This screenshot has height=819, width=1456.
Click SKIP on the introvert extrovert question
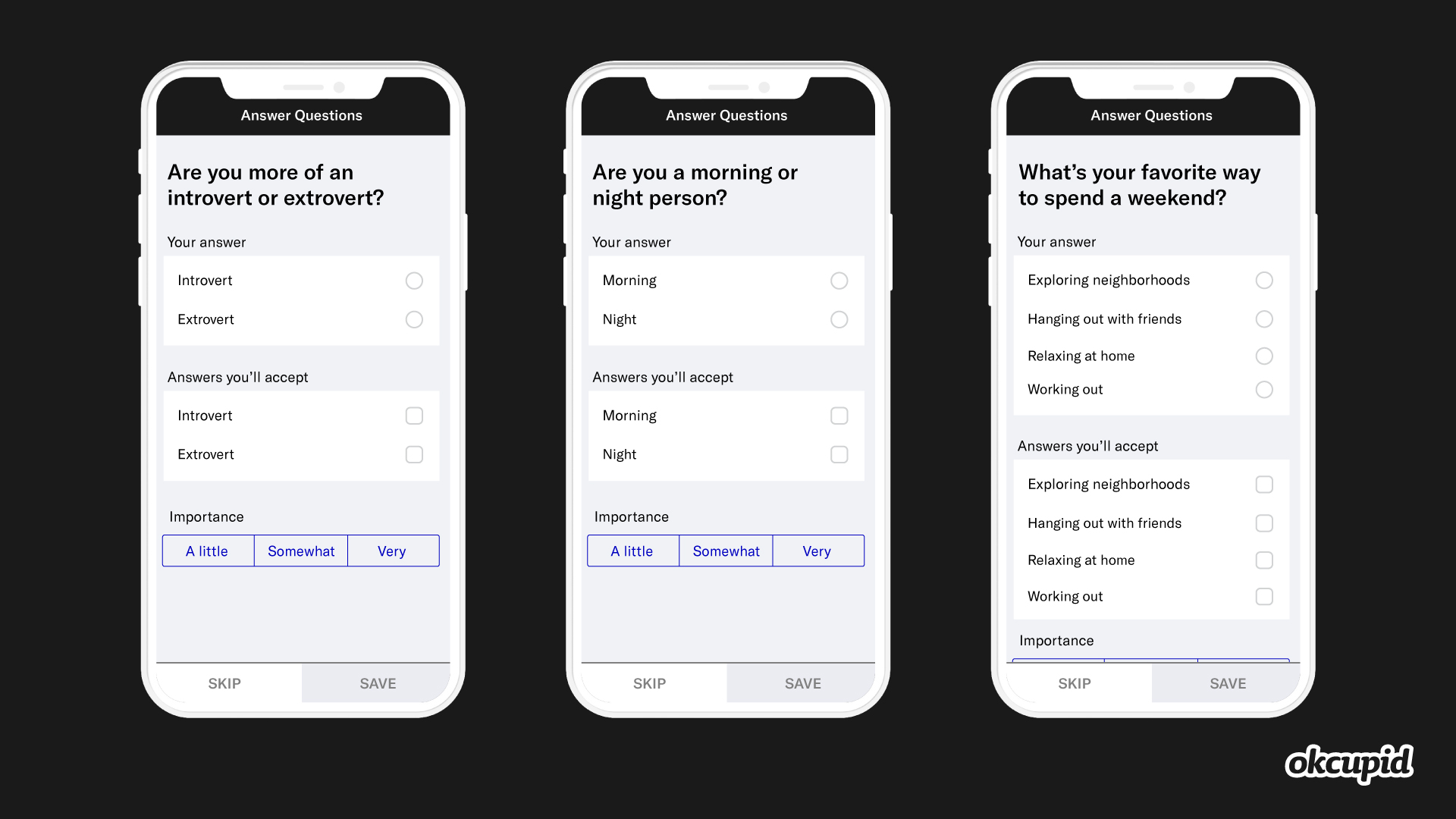(x=225, y=683)
